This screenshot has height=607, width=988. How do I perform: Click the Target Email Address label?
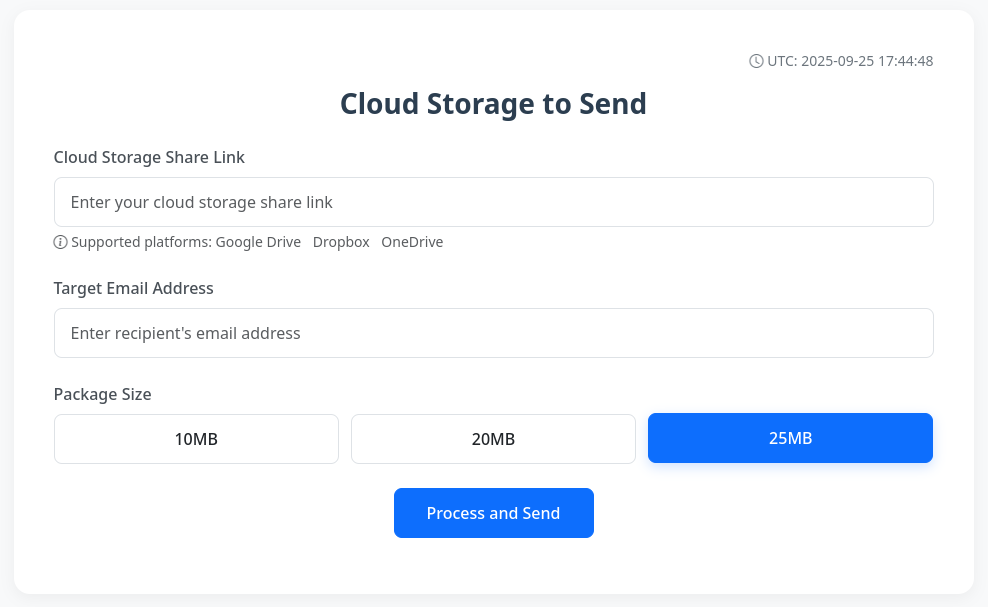pyautogui.click(x=134, y=288)
